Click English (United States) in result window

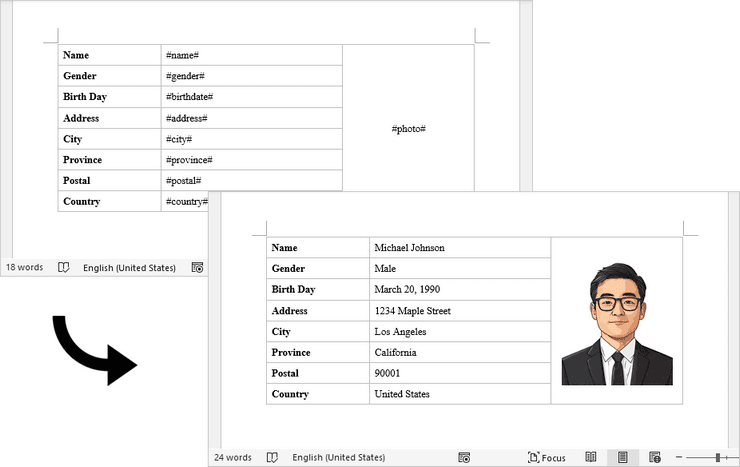pos(338,458)
